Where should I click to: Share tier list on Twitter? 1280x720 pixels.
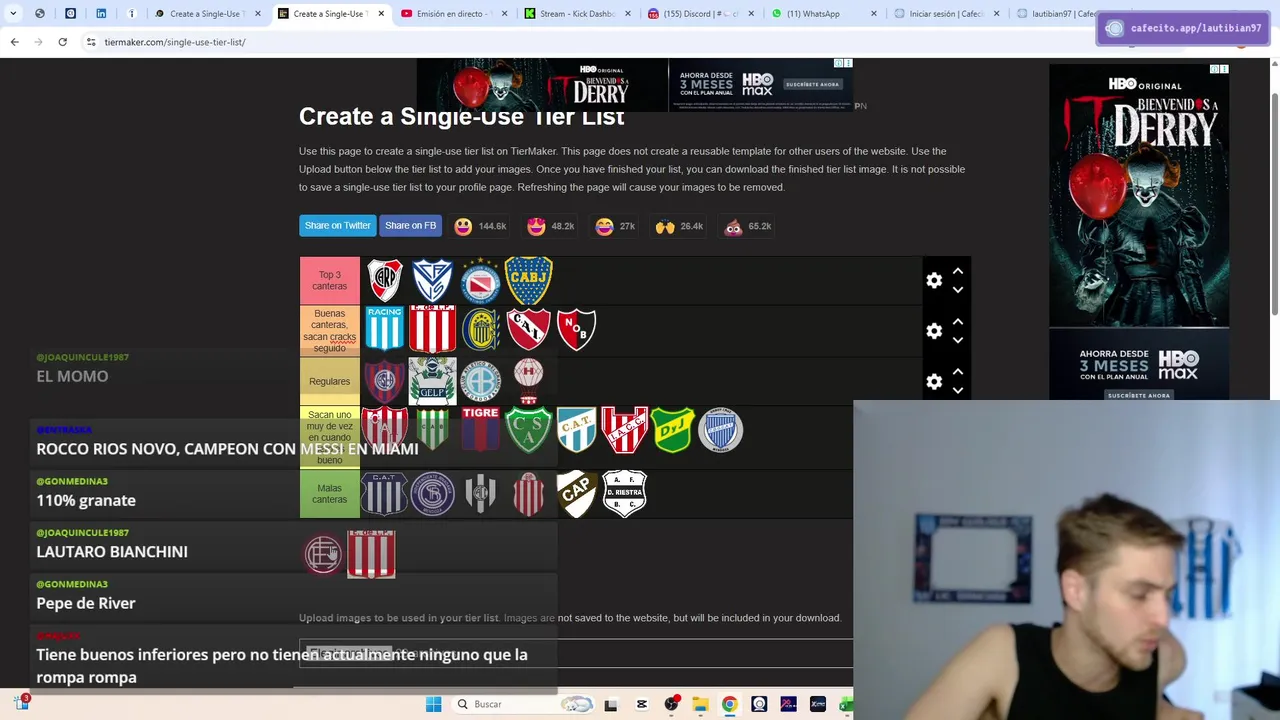point(337,226)
